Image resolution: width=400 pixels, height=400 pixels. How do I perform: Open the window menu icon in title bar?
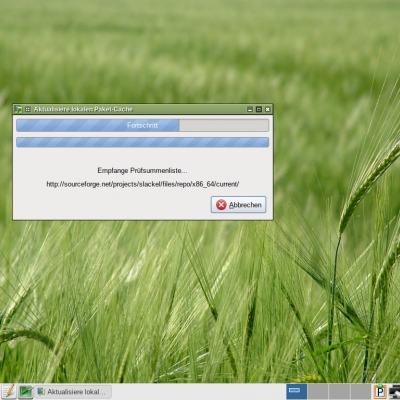(18, 109)
